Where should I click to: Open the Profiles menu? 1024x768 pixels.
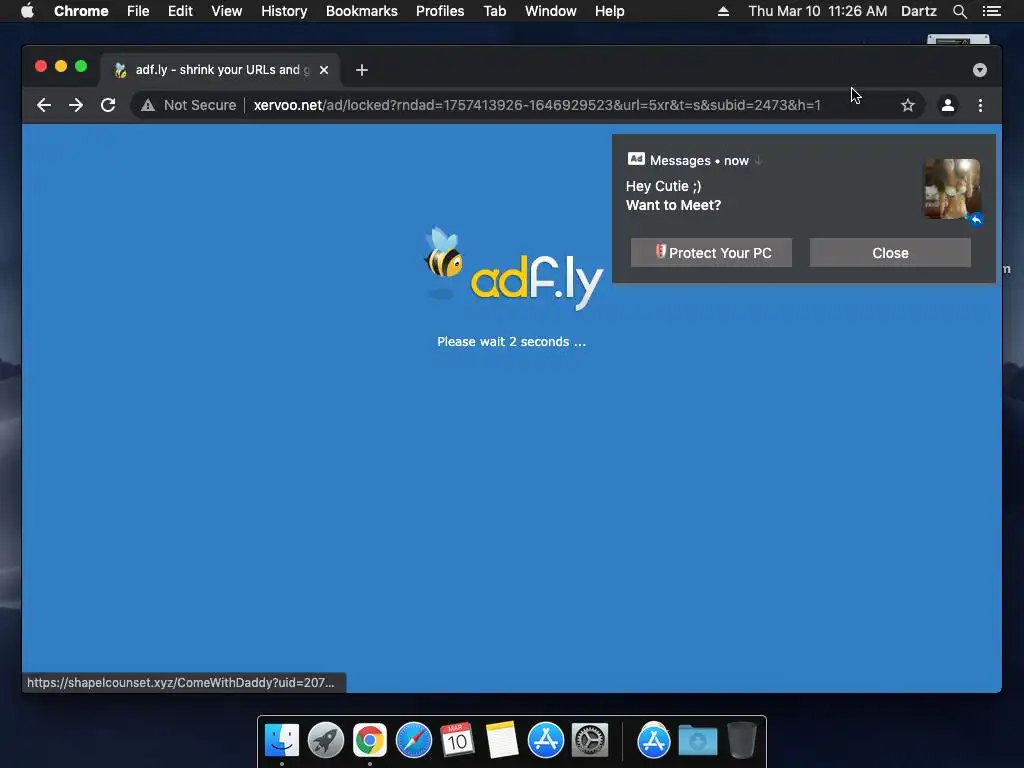440,11
